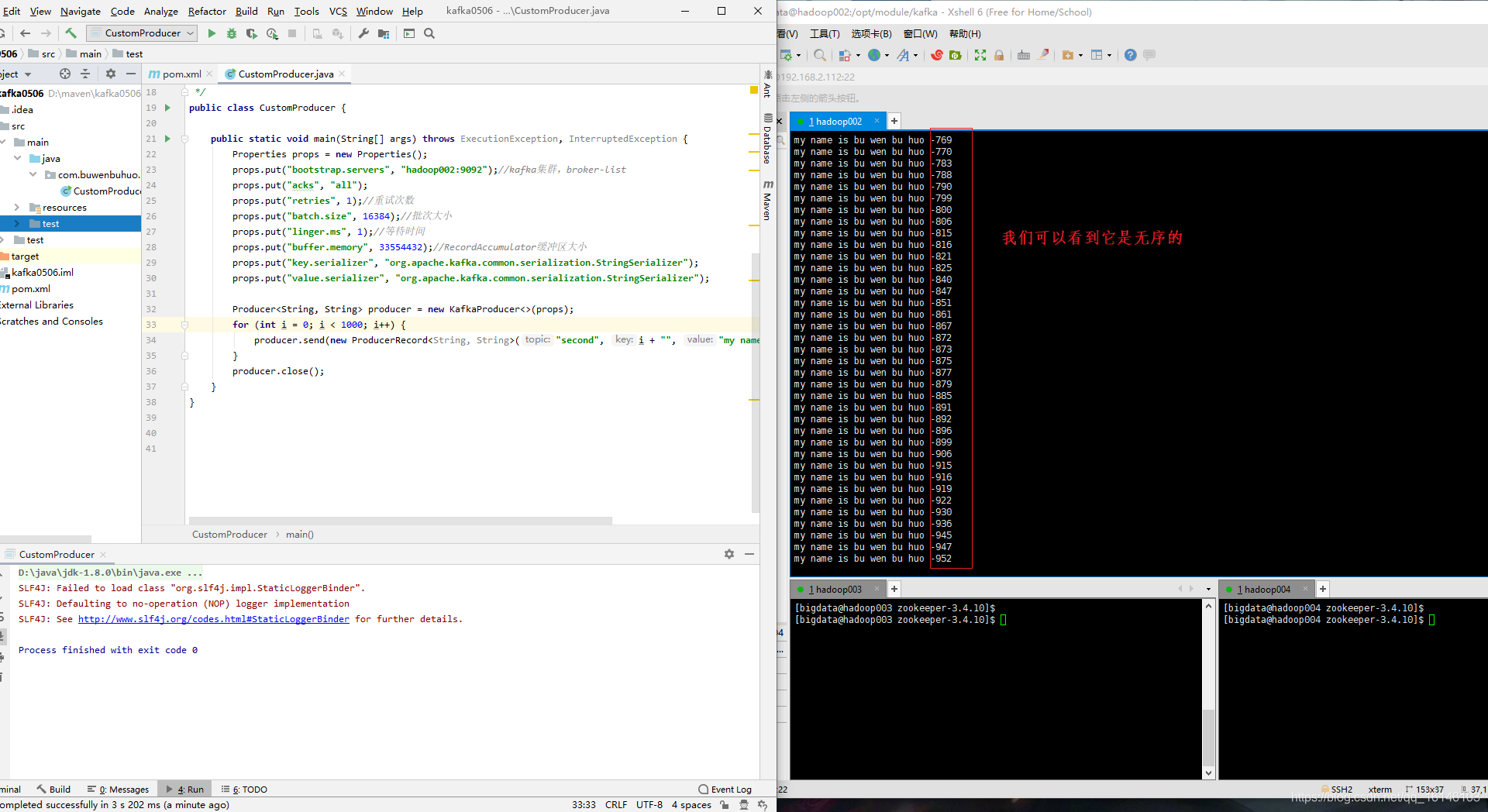Click the Xshell lock icon
1488x812 pixels.
pyautogui.click(x=999, y=55)
